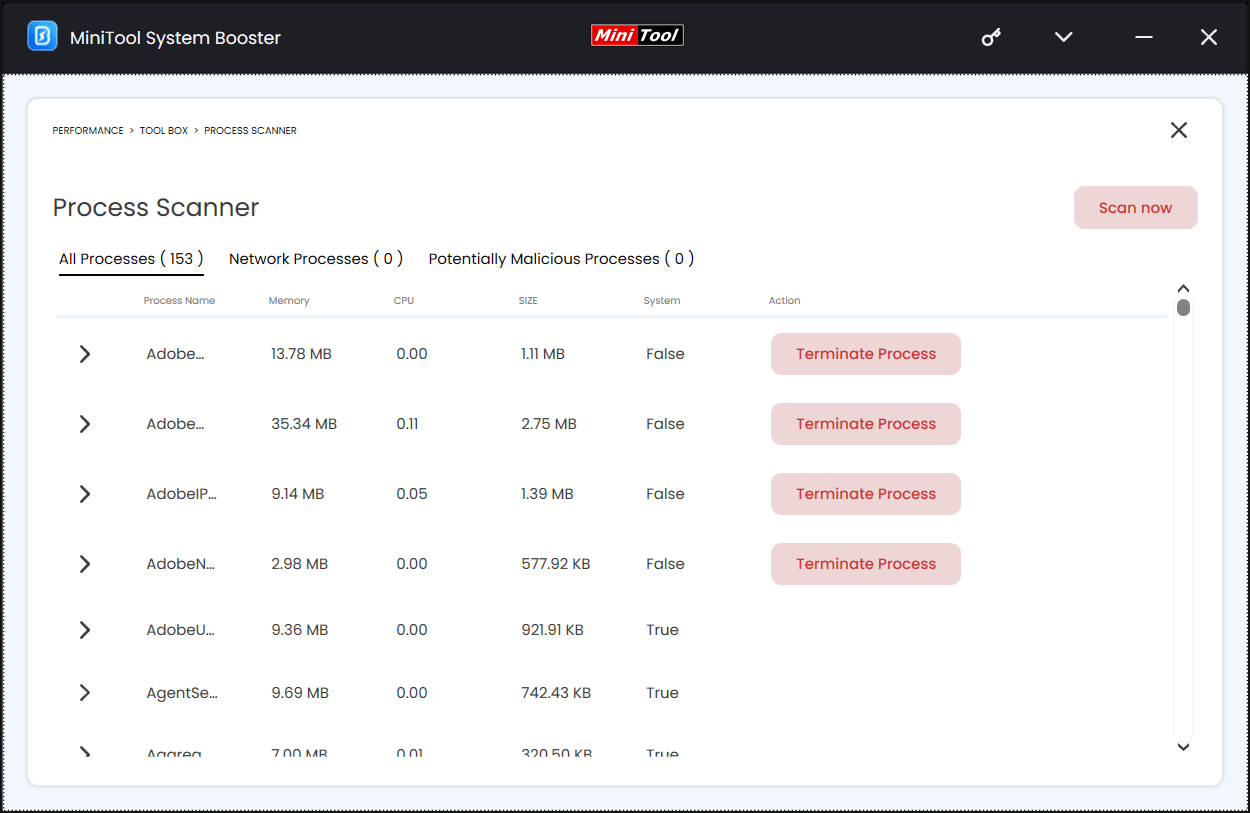
Task: Select the 2.98 MB memory value
Action: tap(299, 564)
